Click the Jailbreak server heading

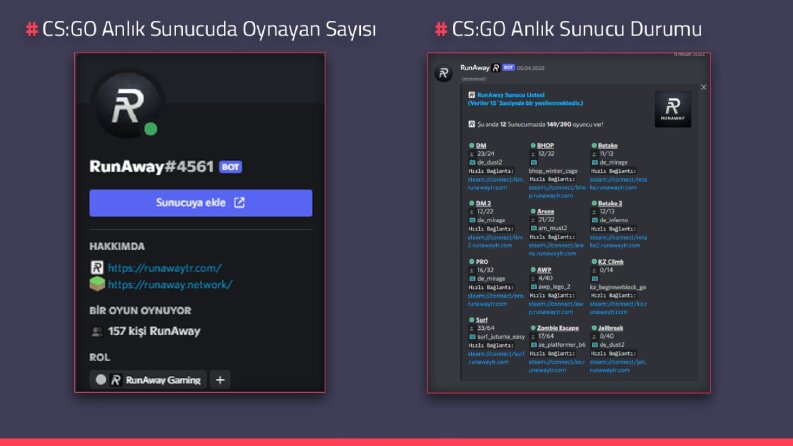point(610,328)
